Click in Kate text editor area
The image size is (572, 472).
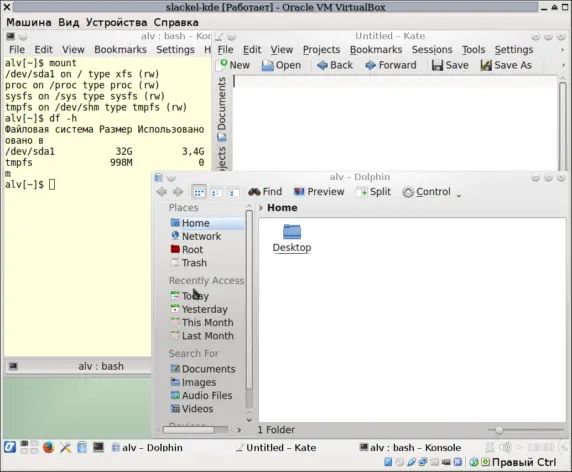(x=395, y=123)
